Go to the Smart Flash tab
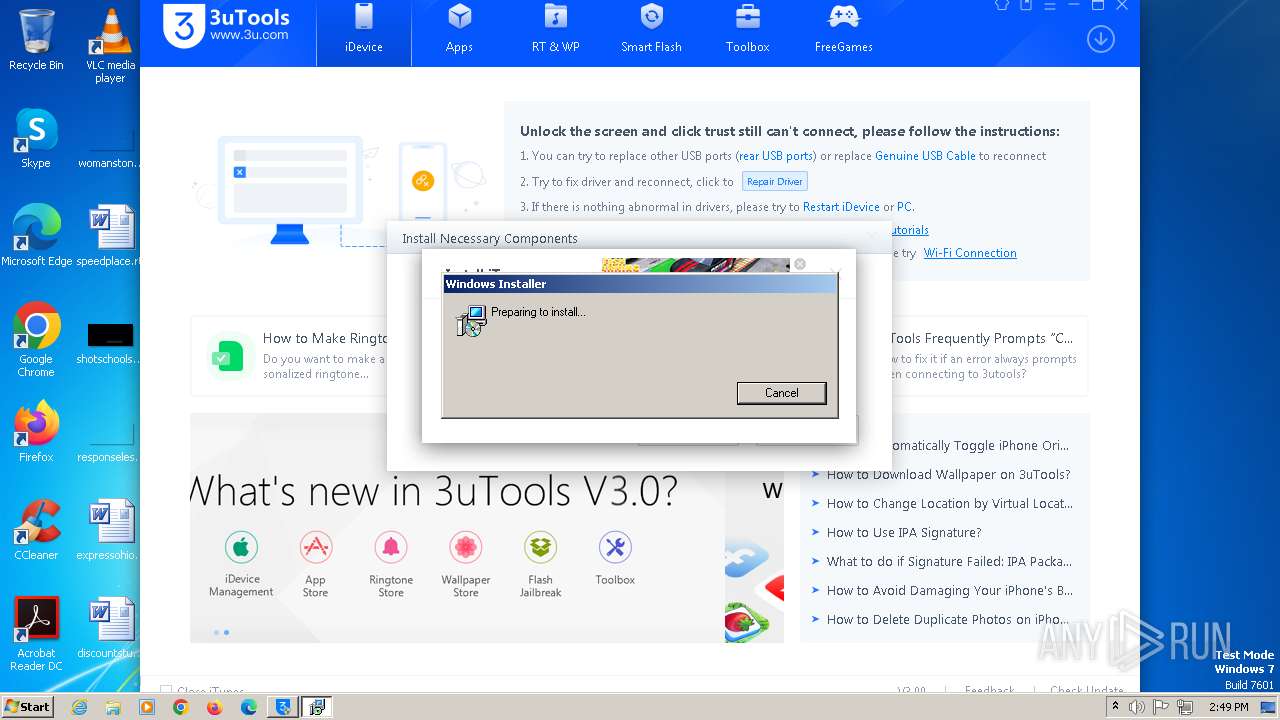The image size is (1280, 720). (x=651, y=30)
